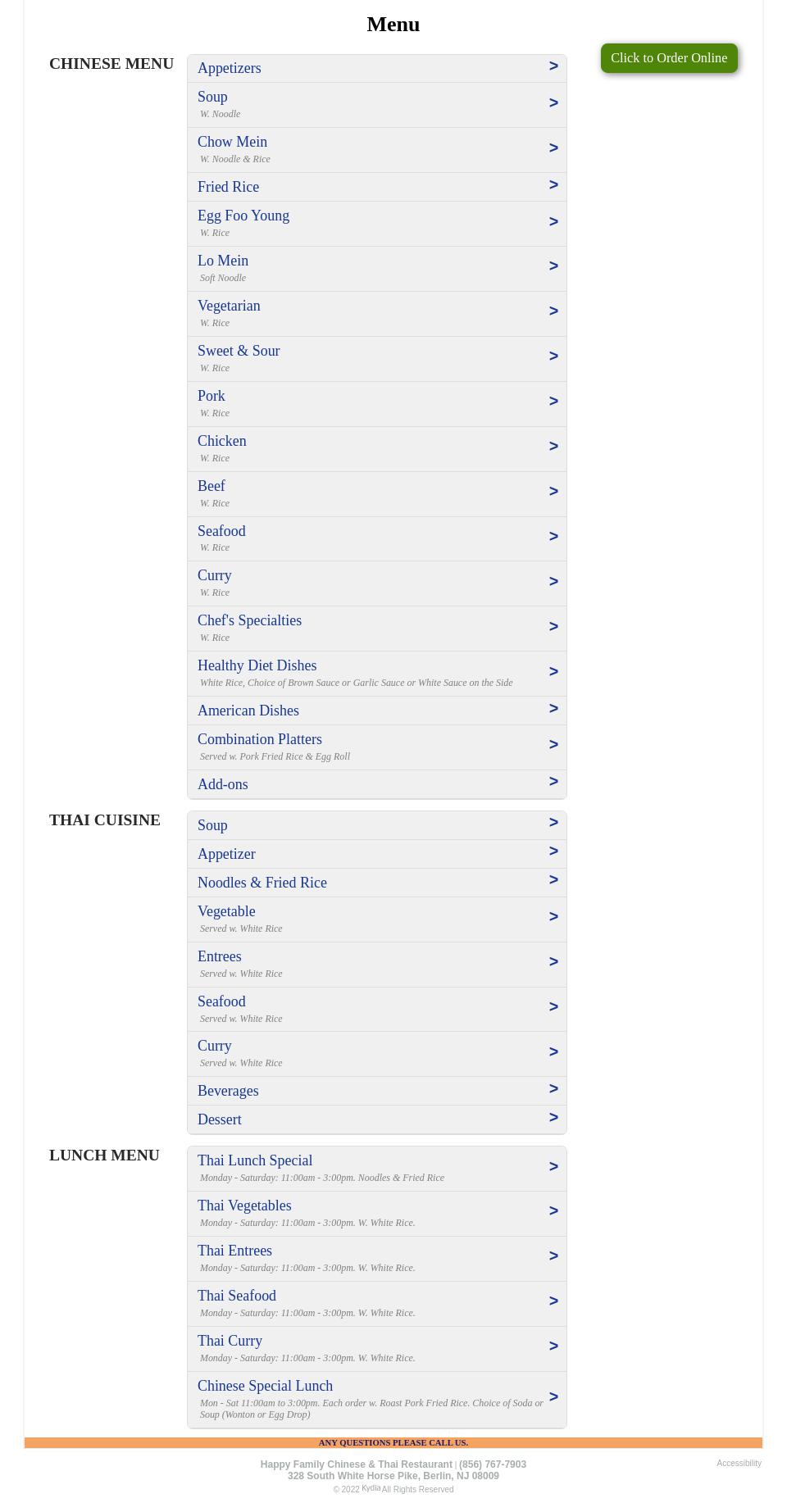
Task: Click the chevron on Thai Lunch Special
Action: click(553, 1167)
